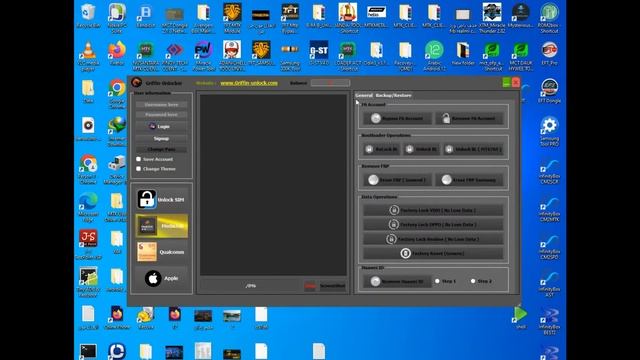Open the EFT Pro desktop icon
Image resolution: width=640 pixels, height=360 pixels.
pyautogui.click(x=549, y=53)
